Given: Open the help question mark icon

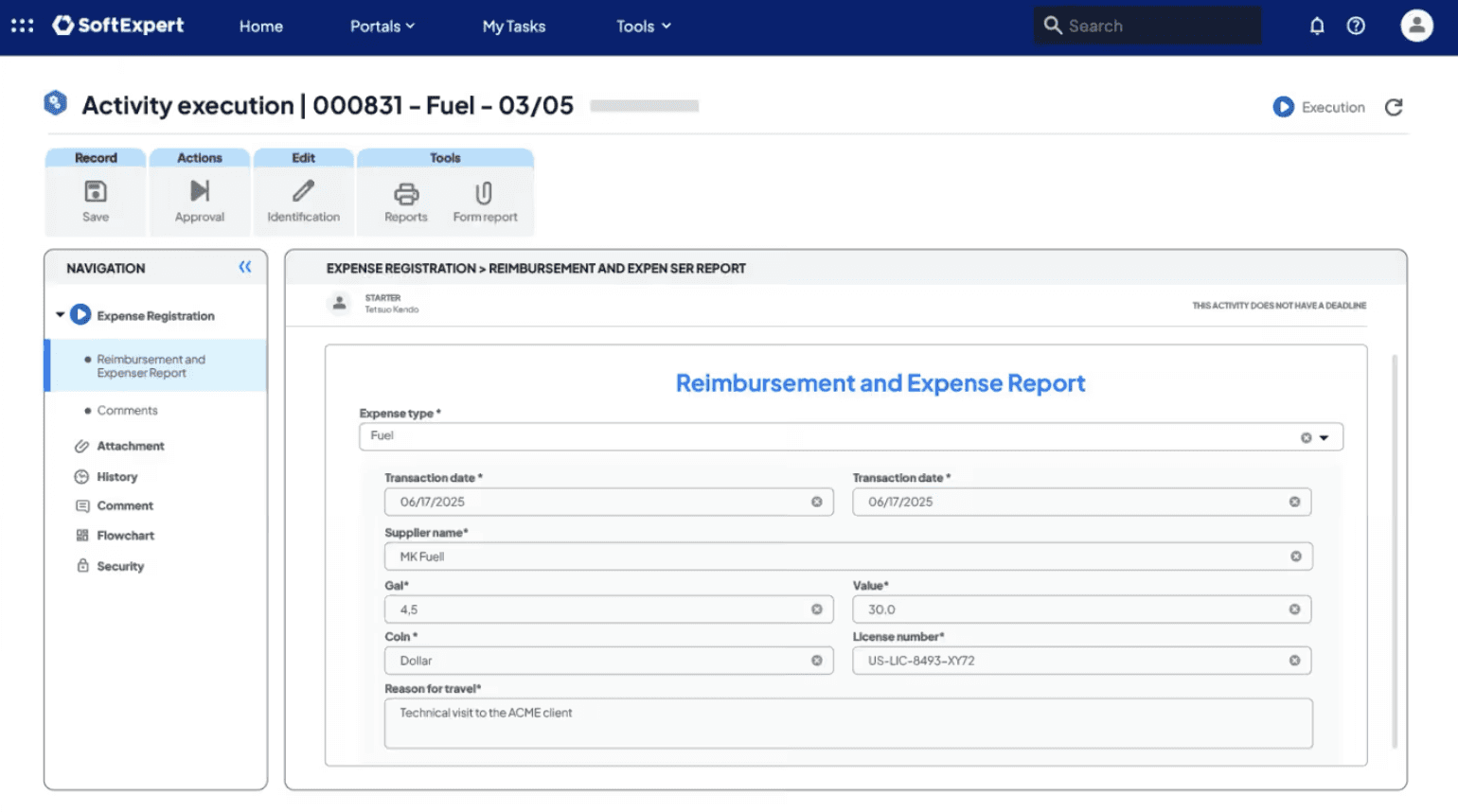Looking at the screenshot, I should coord(1356,26).
